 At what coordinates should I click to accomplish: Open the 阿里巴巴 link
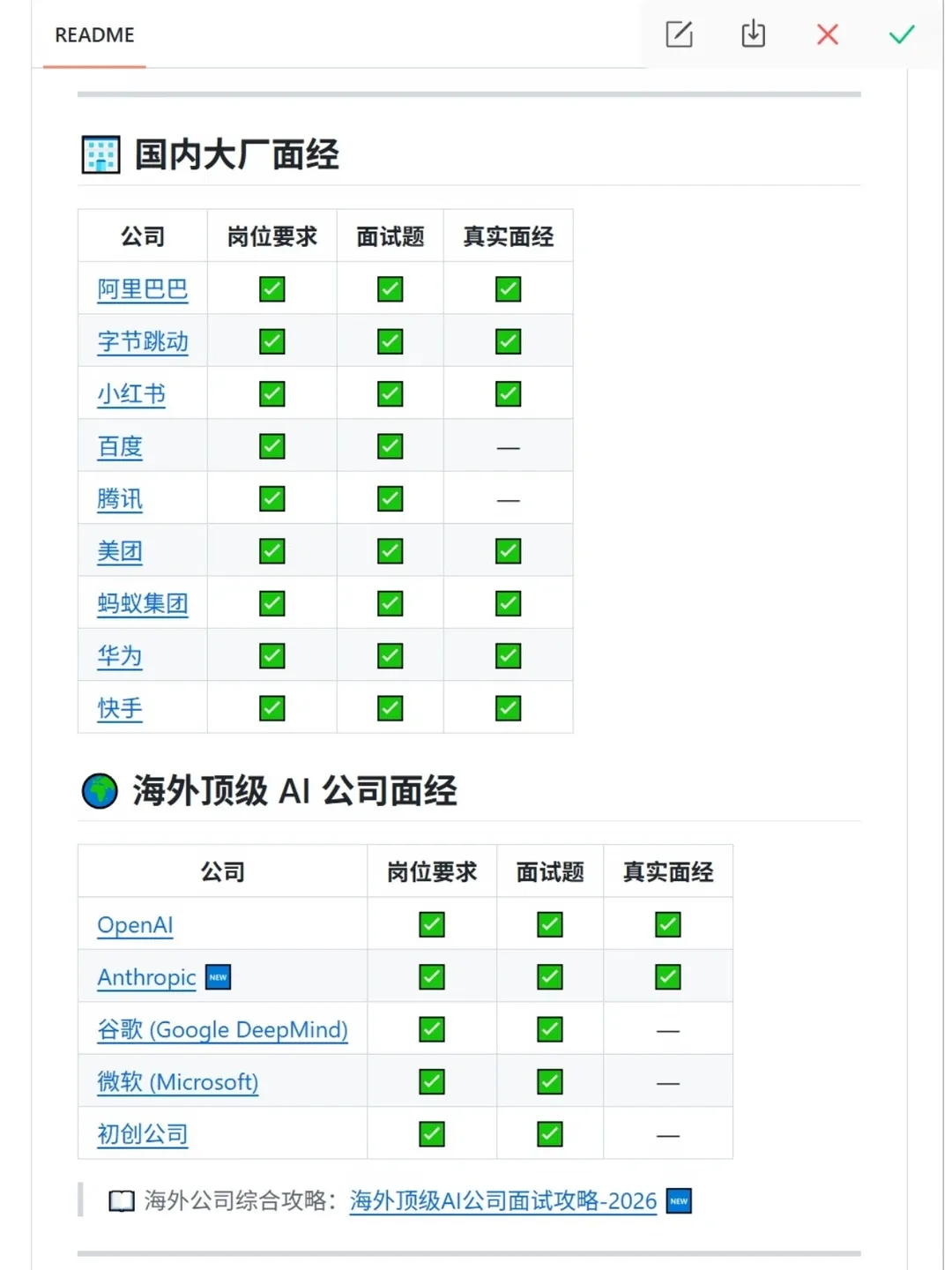pyautogui.click(x=143, y=289)
